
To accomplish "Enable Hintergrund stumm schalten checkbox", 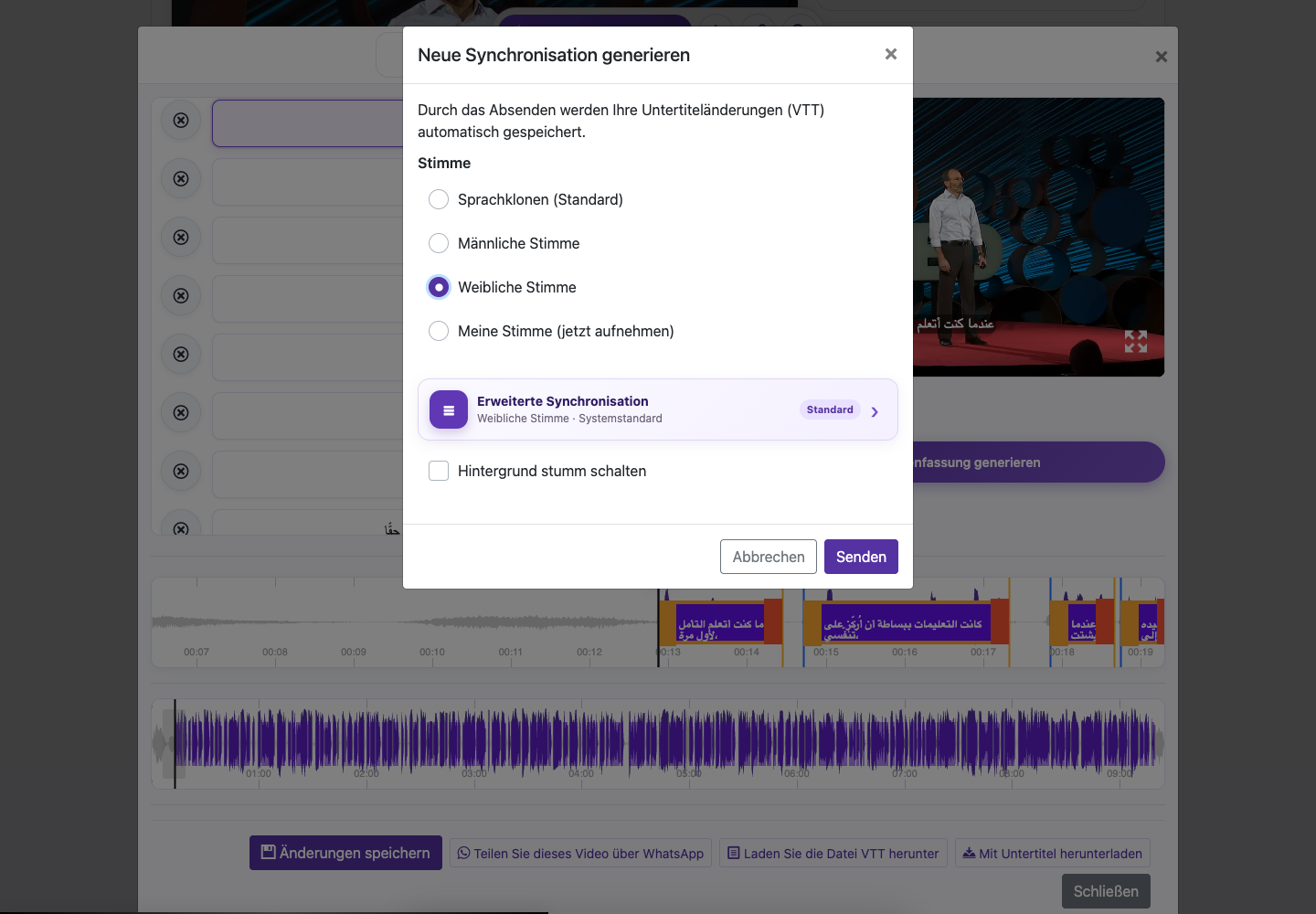I will pos(439,471).
